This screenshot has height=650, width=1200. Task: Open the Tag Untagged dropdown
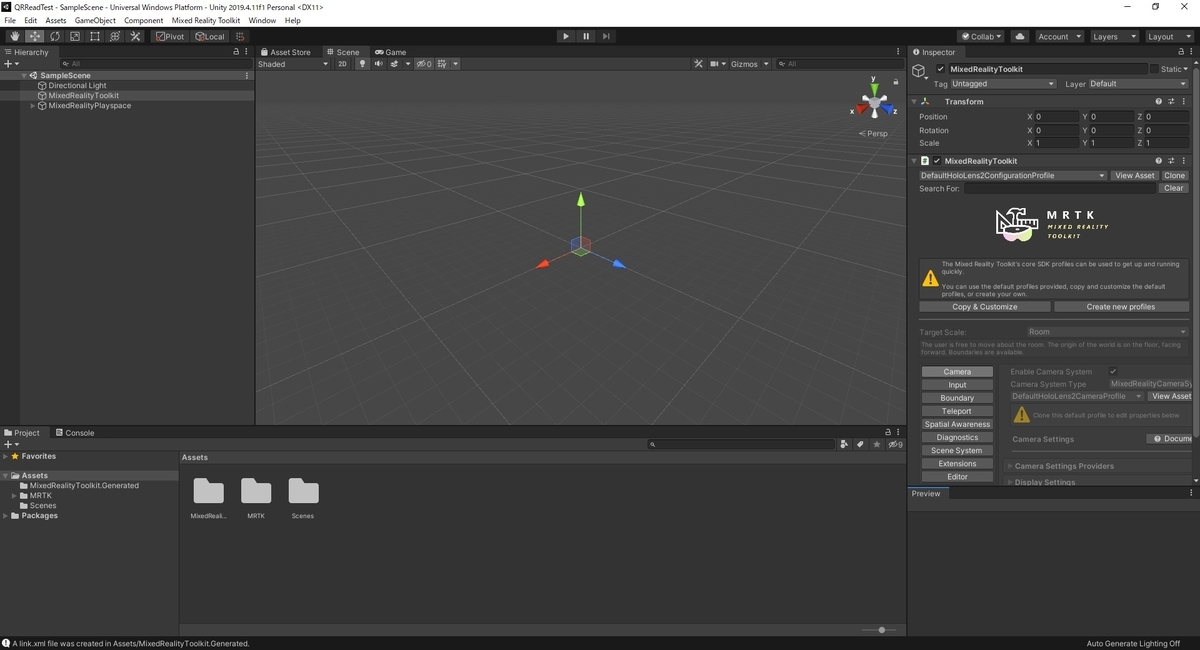coord(1003,84)
